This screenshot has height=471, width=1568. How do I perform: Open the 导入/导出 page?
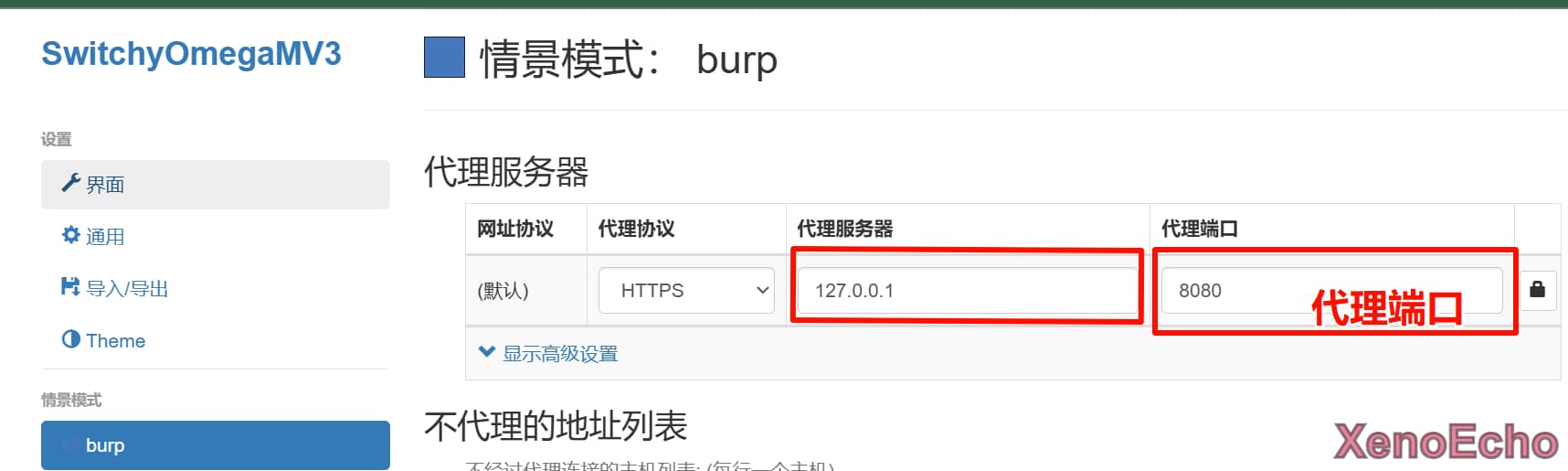coord(127,288)
